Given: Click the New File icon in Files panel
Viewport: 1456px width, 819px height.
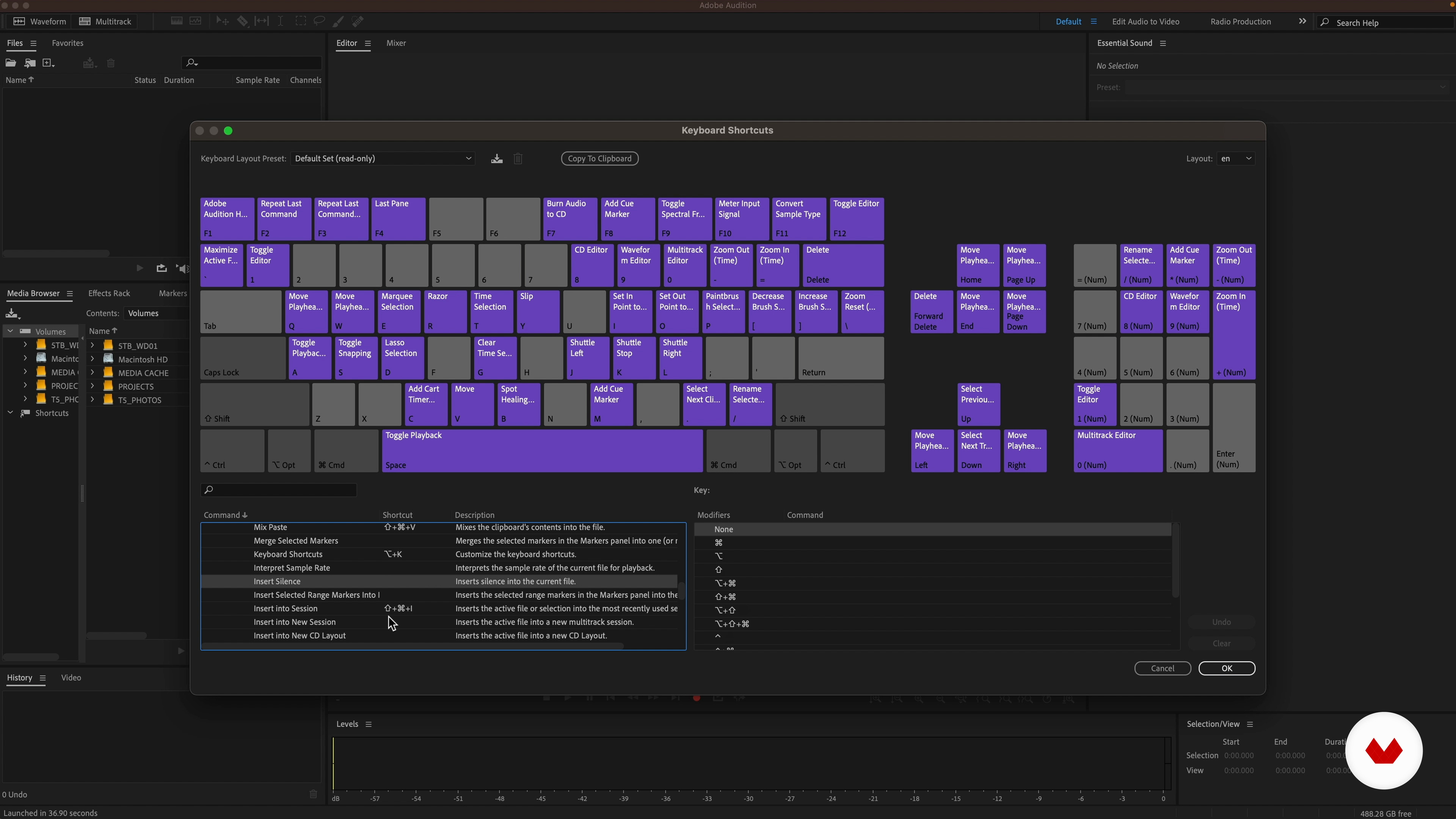Looking at the screenshot, I should pos(49,63).
